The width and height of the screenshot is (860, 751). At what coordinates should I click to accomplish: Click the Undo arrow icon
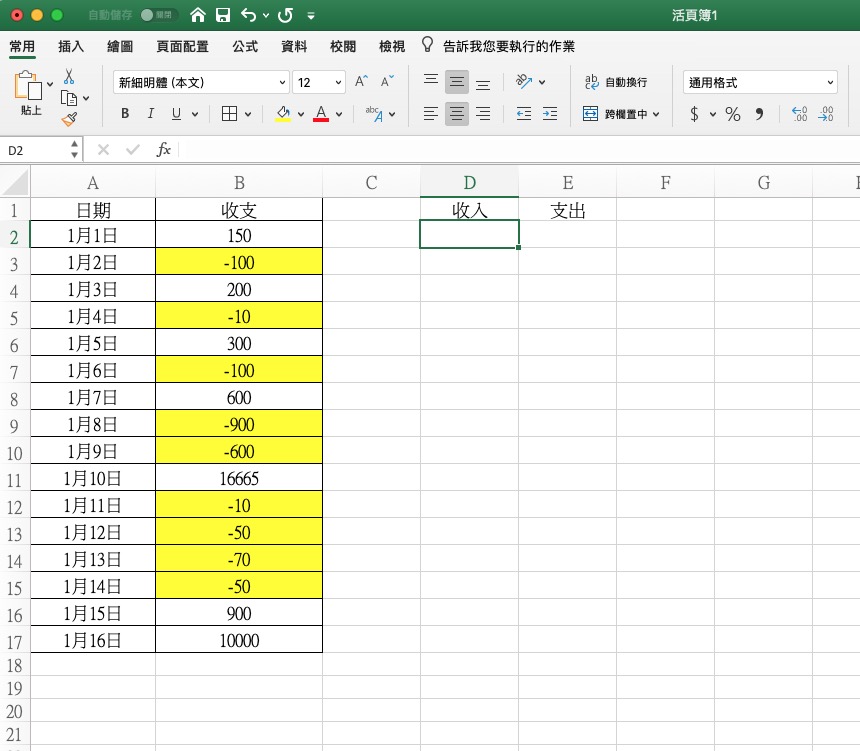pyautogui.click(x=248, y=16)
